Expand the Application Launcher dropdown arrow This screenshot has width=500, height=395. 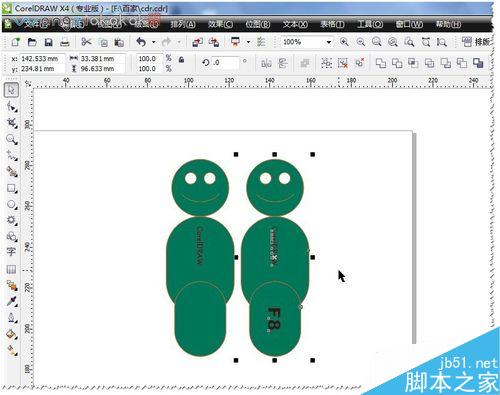tap(248, 42)
